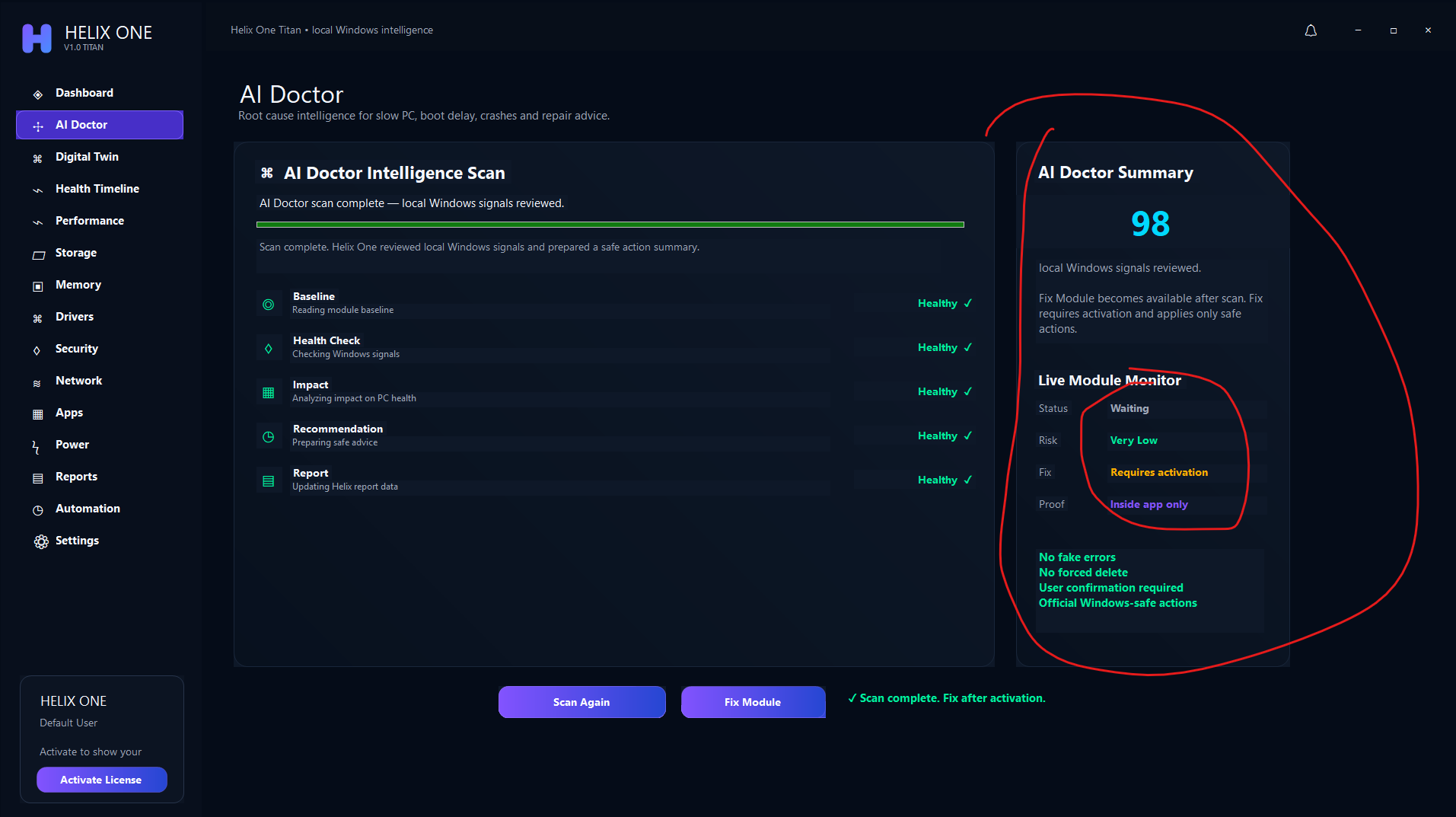Go to Network section
This screenshot has width=1456, height=817.
(x=78, y=381)
